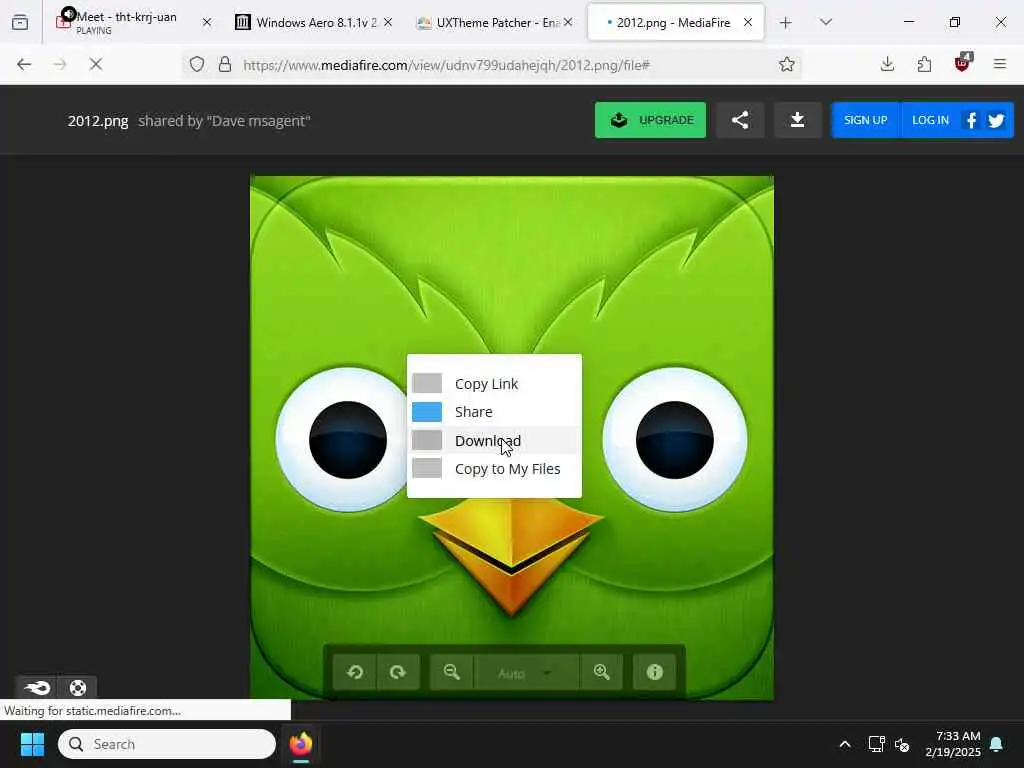The width and height of the screenshot is (1024, 768).
Task: Show hidden tray icons chevron
Action: 844,744
